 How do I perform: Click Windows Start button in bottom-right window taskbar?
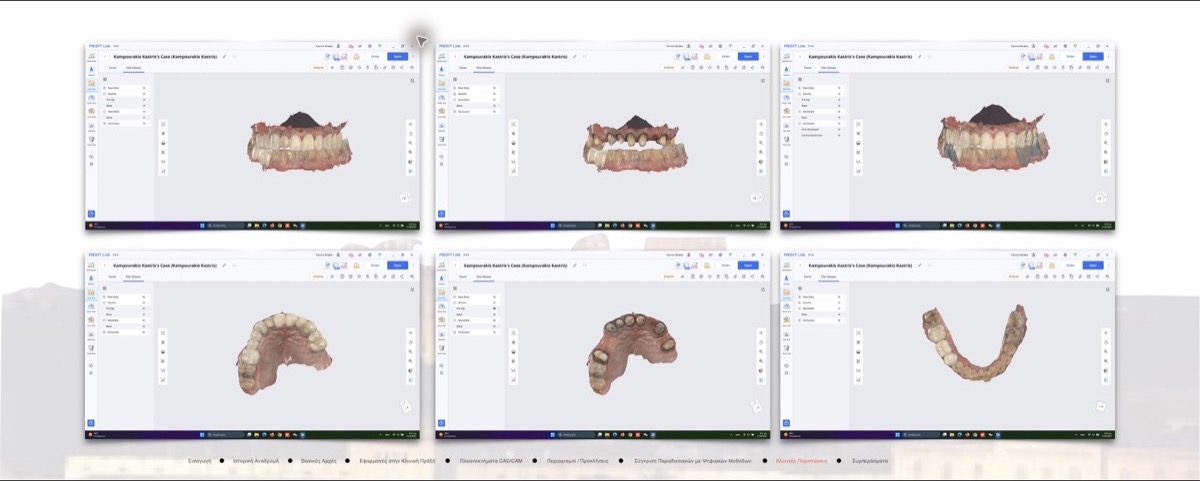(898, 436)
